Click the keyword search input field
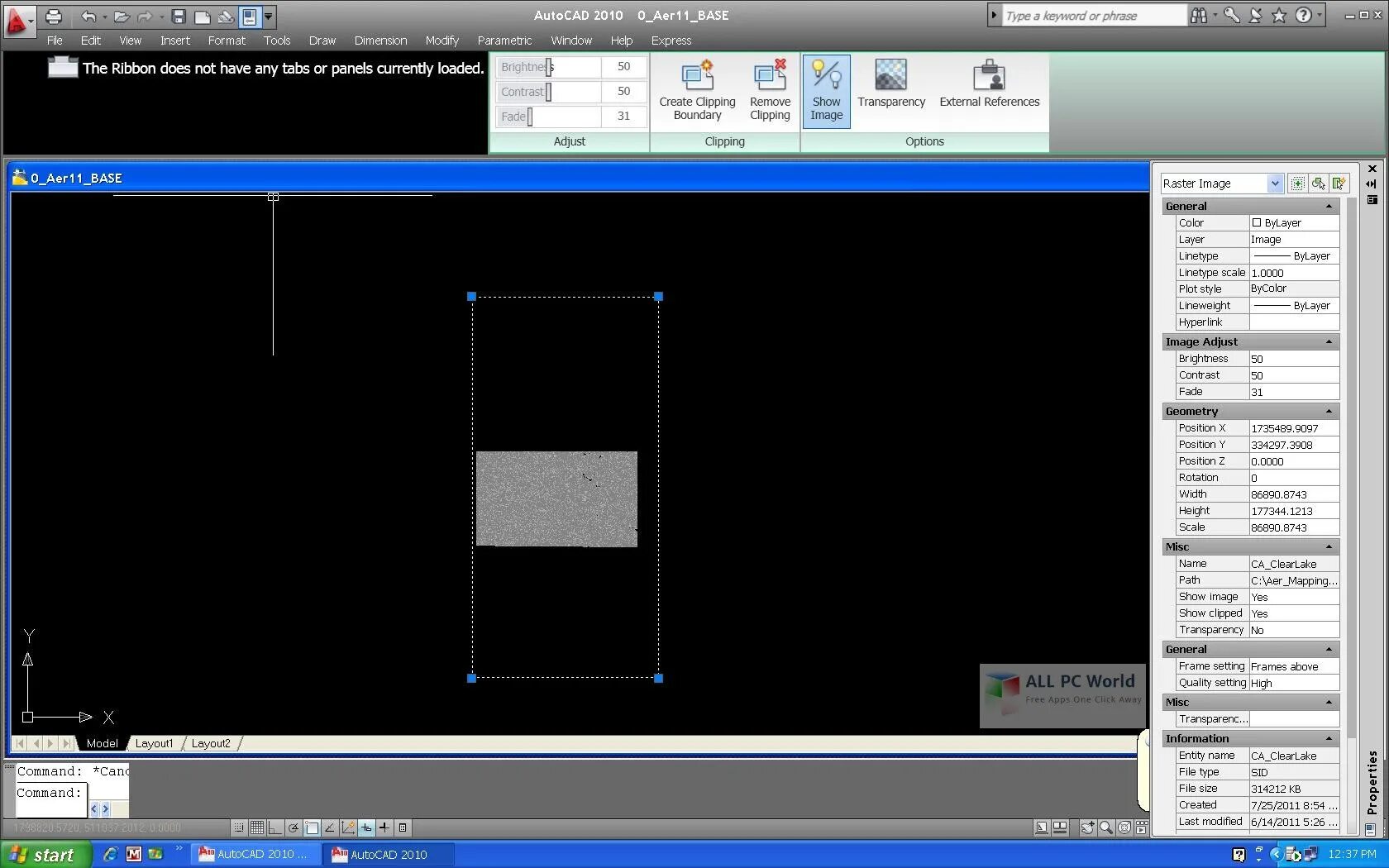 [1094, 16]
